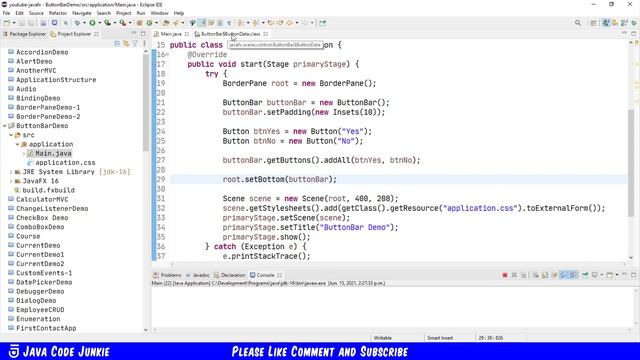The height and width of the screenshot is (360, 640).
Task: Click the Open Perspective icon
Action: (593, 23)
